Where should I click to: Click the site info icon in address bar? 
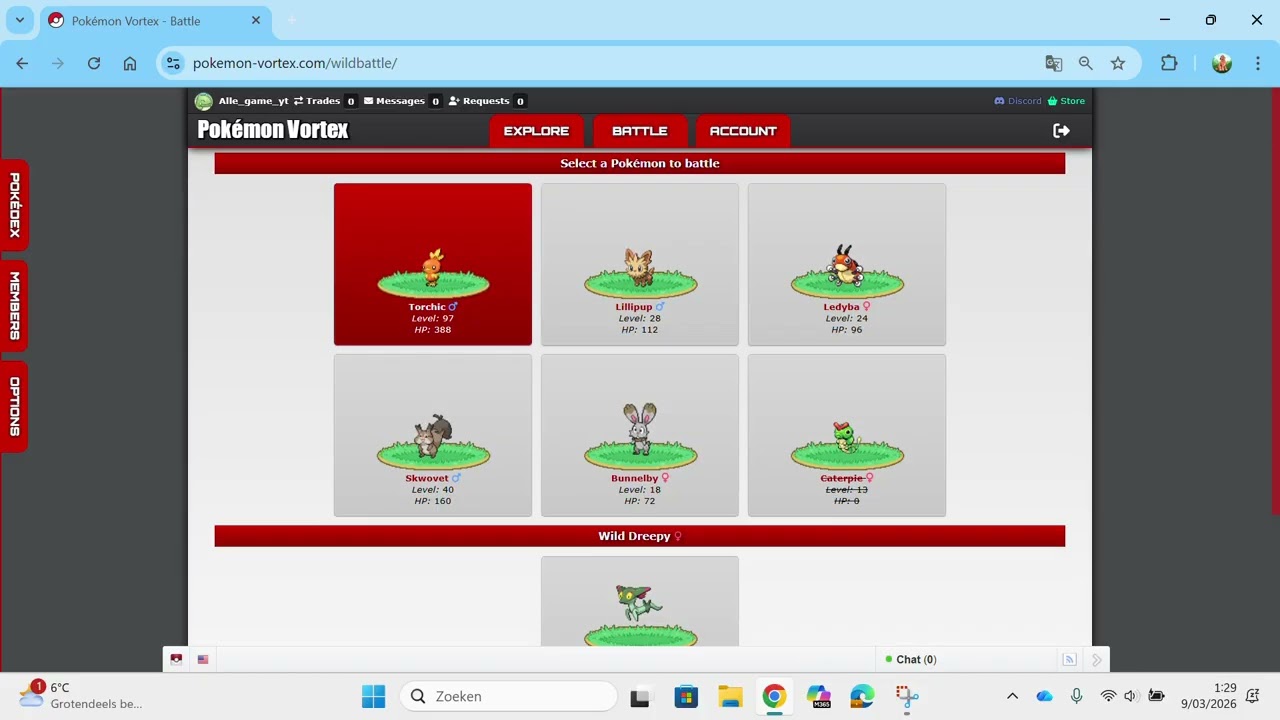pos(173,63)
